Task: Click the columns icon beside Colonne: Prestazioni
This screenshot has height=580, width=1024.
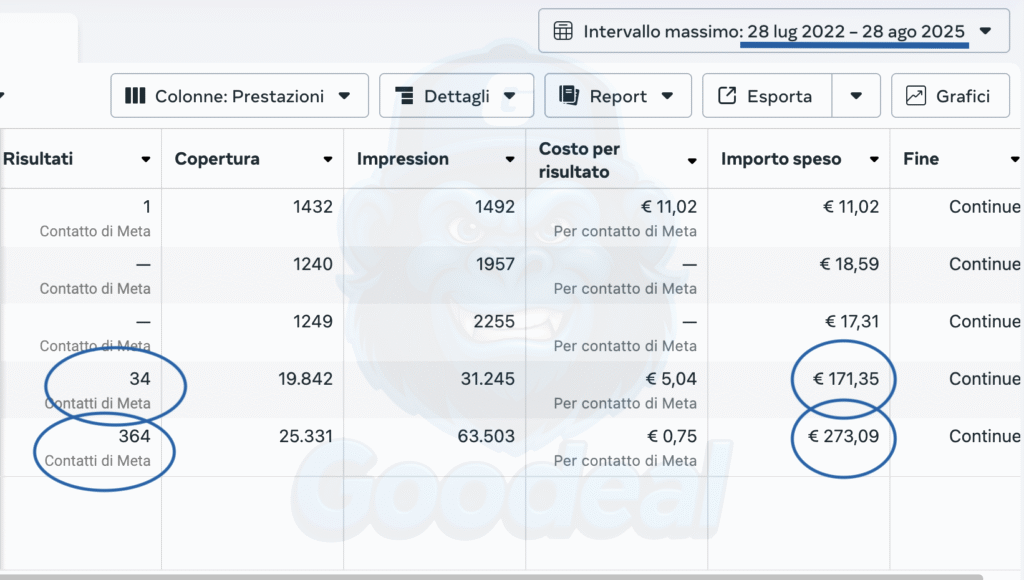Action: point(135,96)
